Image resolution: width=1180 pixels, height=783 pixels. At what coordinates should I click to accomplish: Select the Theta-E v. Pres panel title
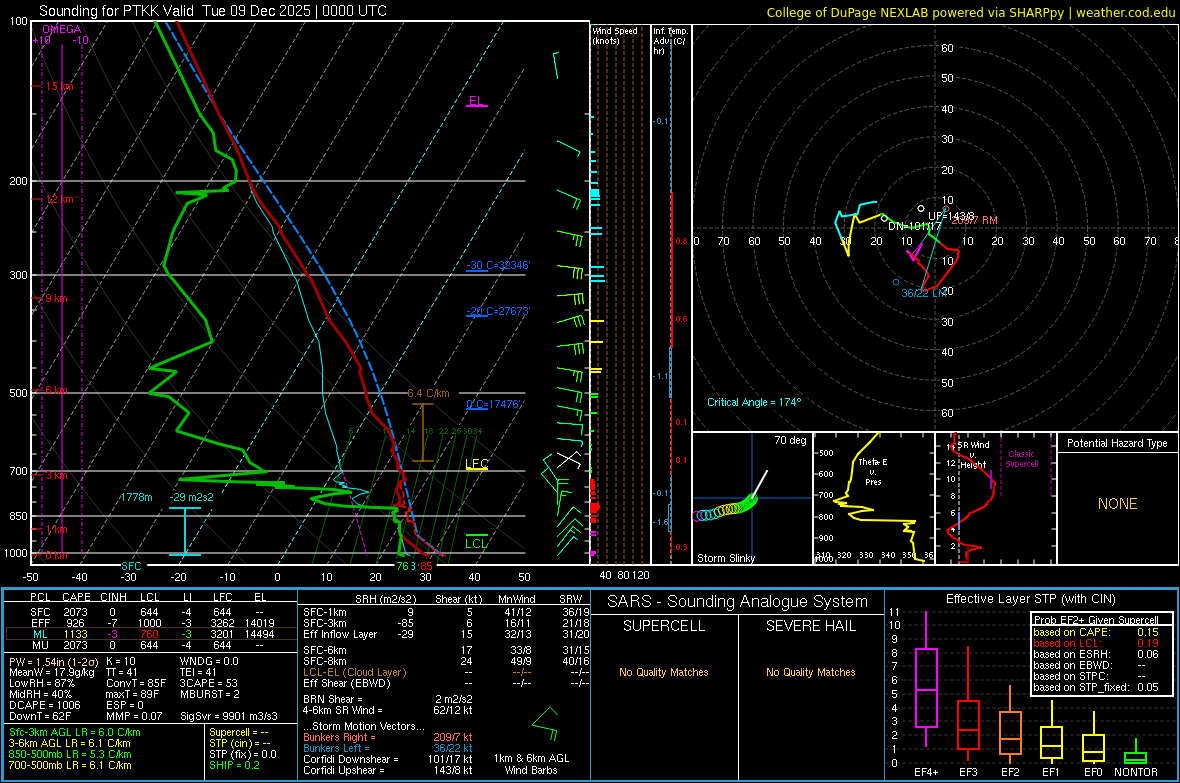pos(873,471)
